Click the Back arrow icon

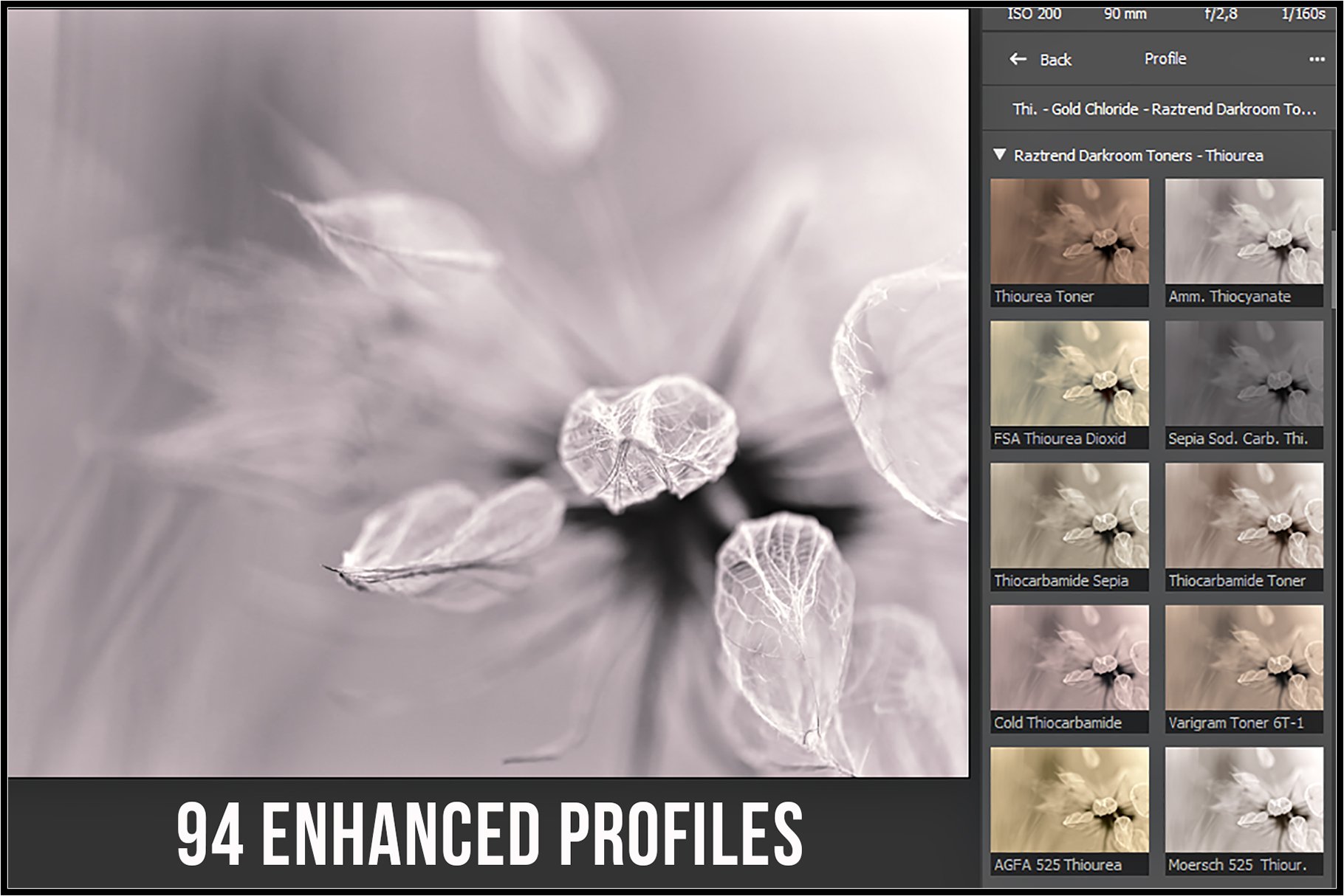point(1018,59)
